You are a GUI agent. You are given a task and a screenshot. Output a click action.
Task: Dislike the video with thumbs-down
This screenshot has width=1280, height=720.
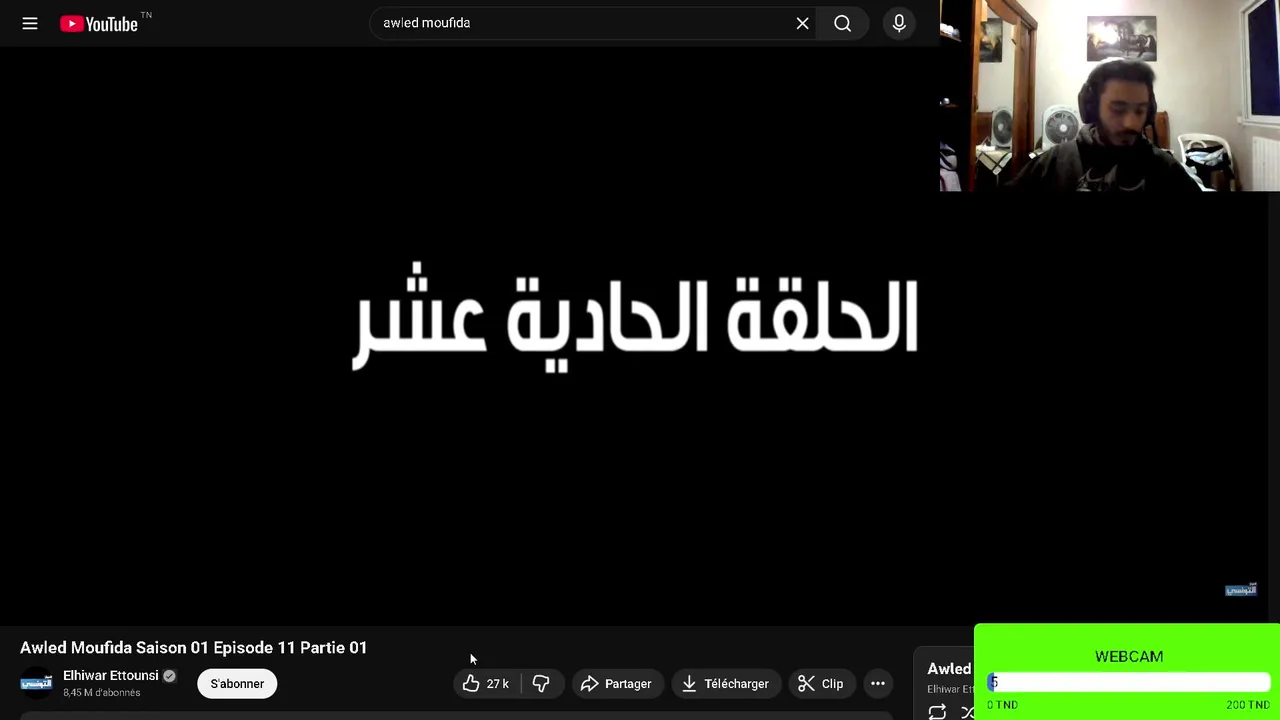pyautogui.click(x=541, y=684)
